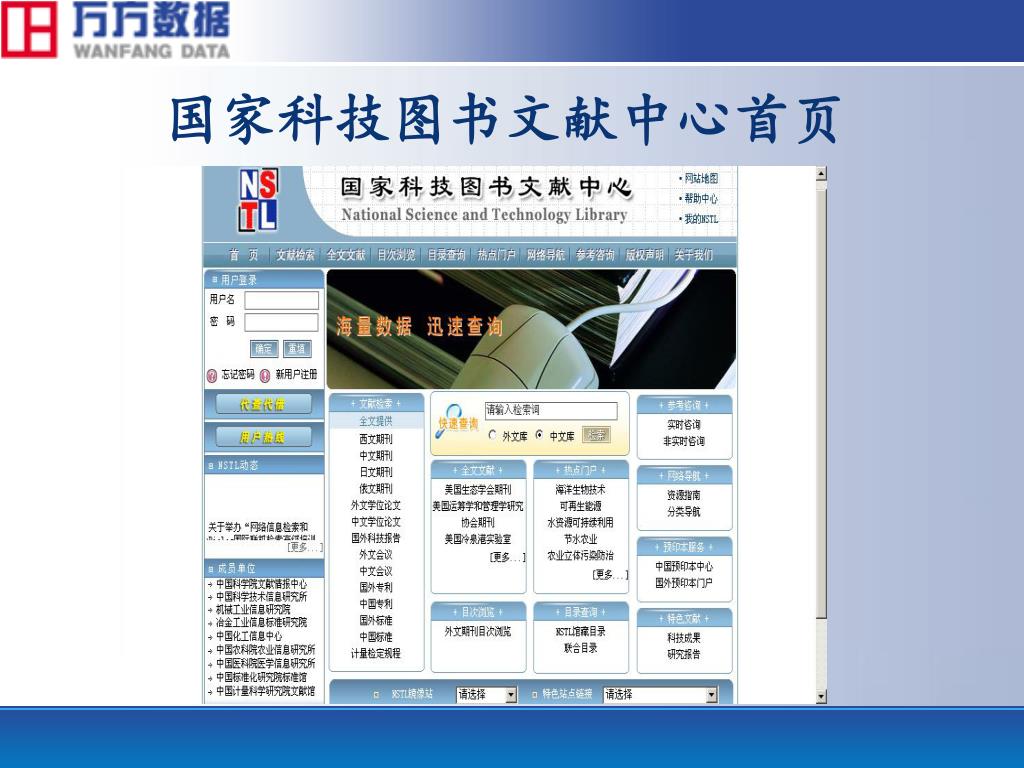Open the 可再生能源 link
Viewport: 1024px width, 768px height.
click(x=581, y=506)
